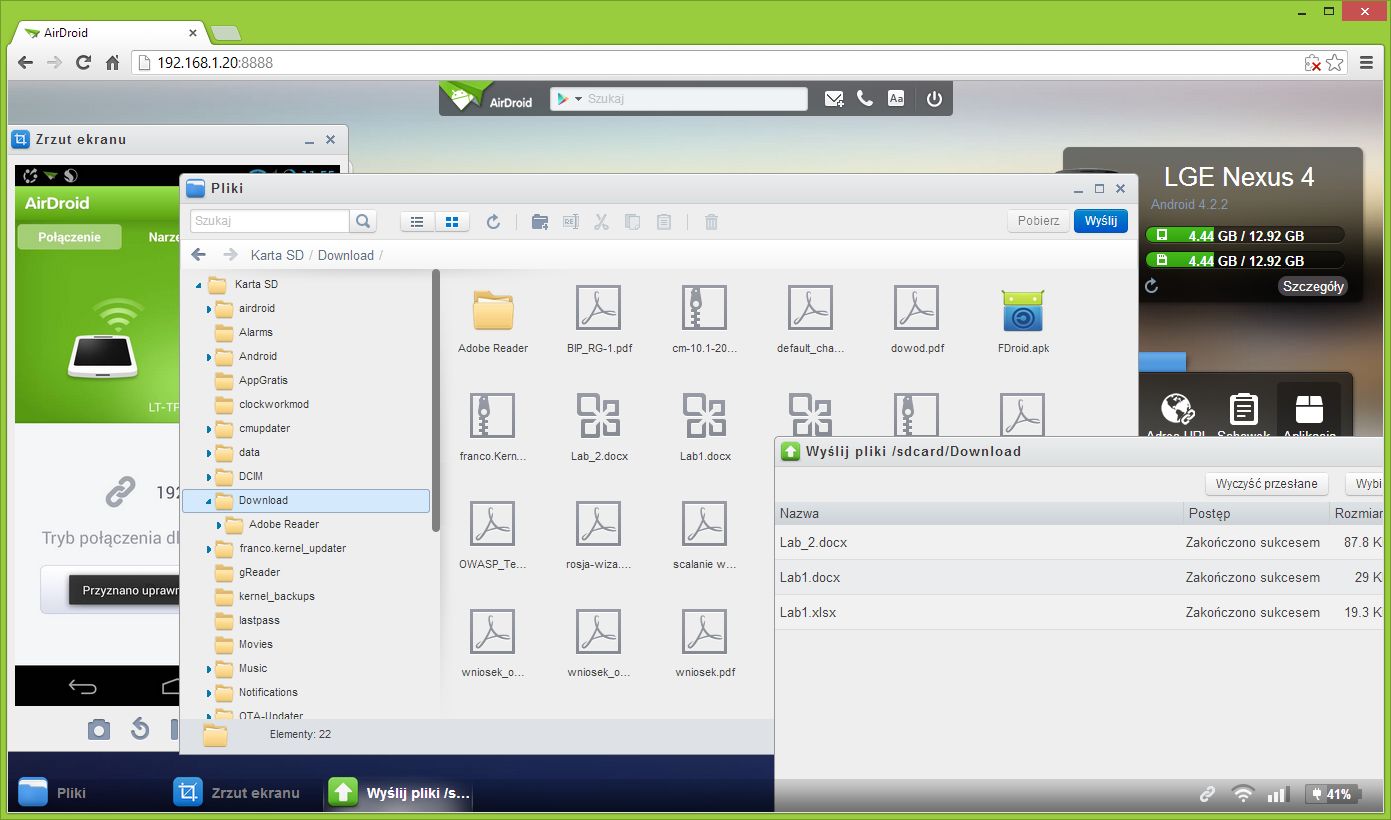Open the Aplikacje box icon
The height and width of the screenshot is (820, 1391).
pyautogui.click(x=1309, y=410)
